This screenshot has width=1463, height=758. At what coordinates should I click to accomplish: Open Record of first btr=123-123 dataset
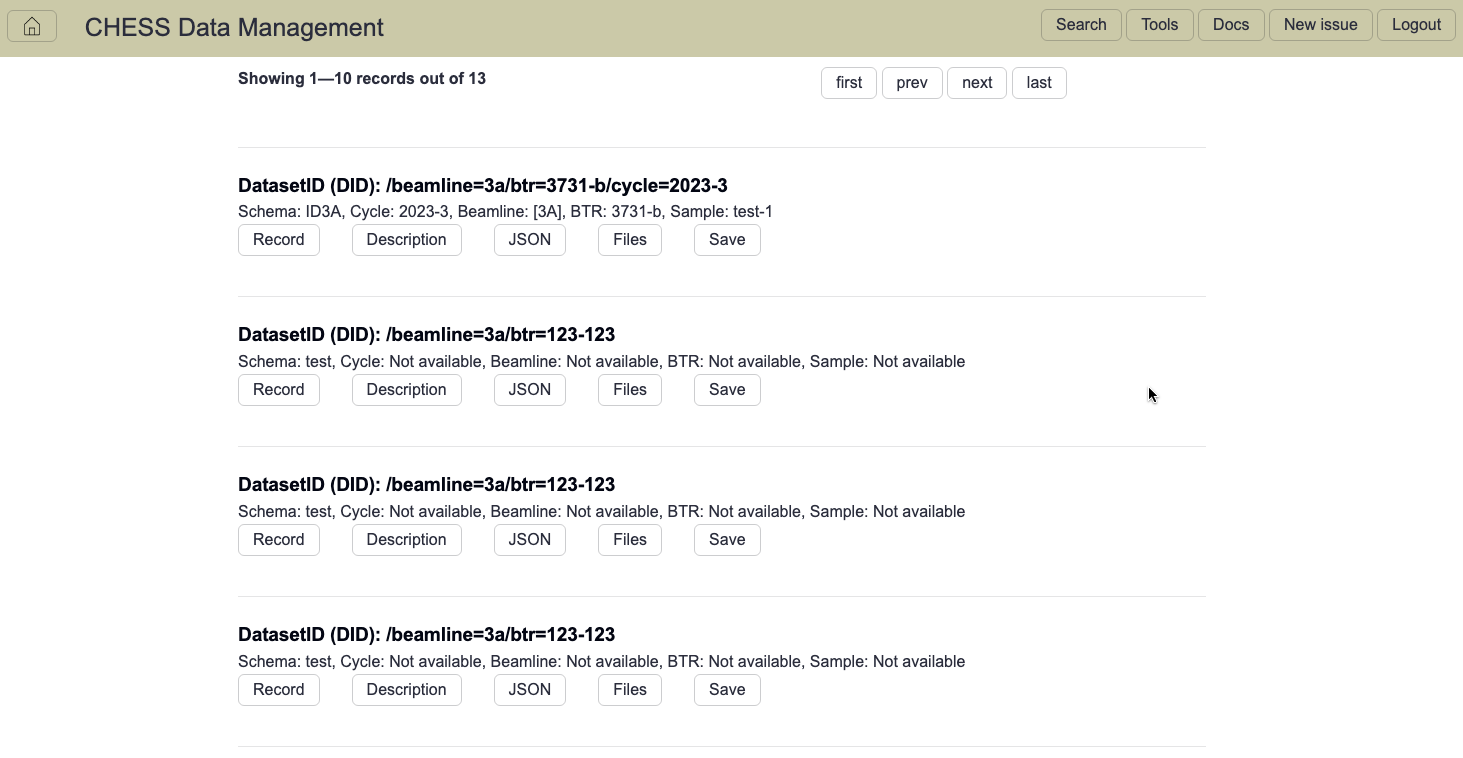[x=279, y=390]
